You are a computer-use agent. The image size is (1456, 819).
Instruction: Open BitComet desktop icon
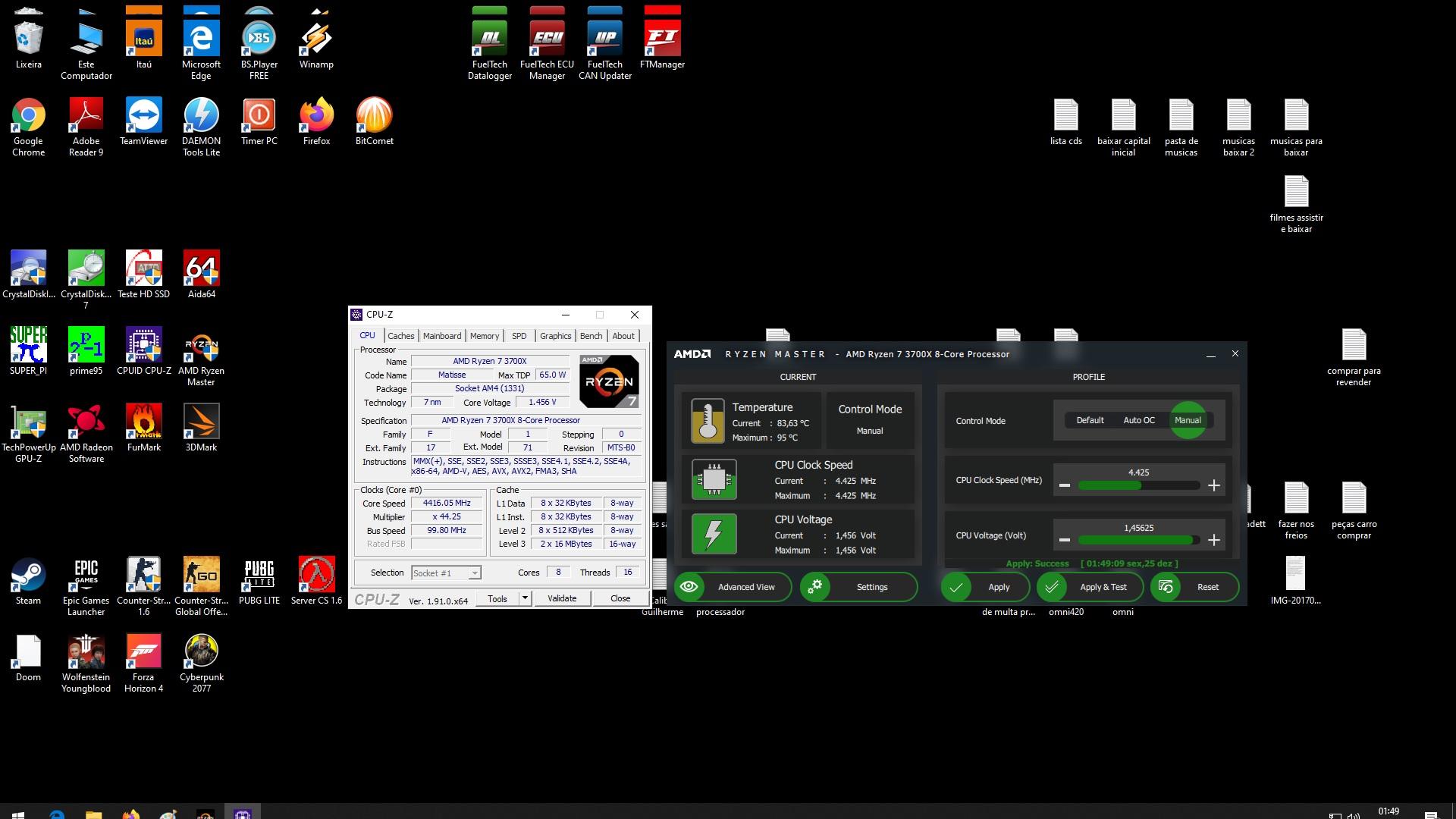tap(374, 121)
